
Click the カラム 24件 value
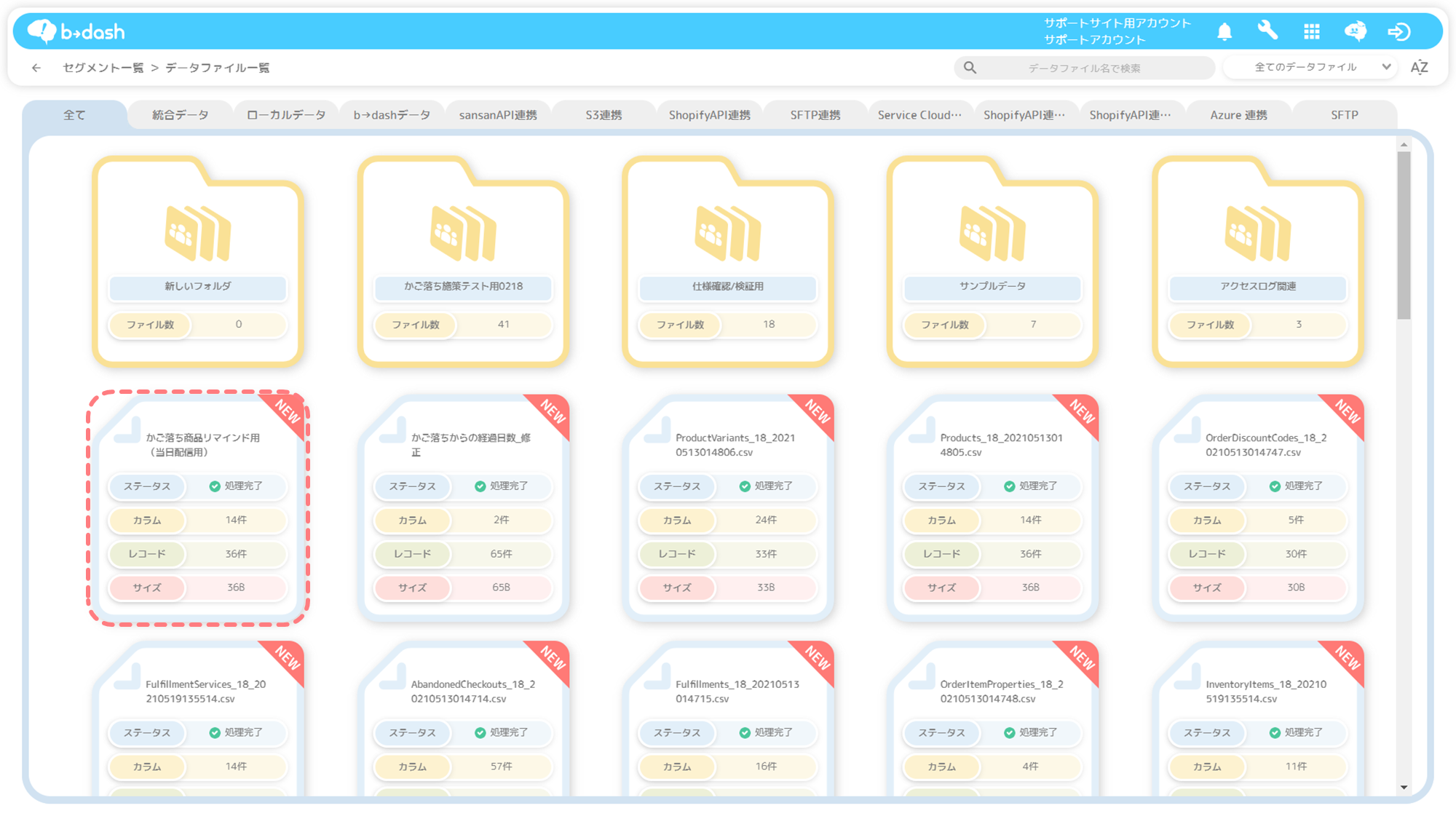point(766,520)
